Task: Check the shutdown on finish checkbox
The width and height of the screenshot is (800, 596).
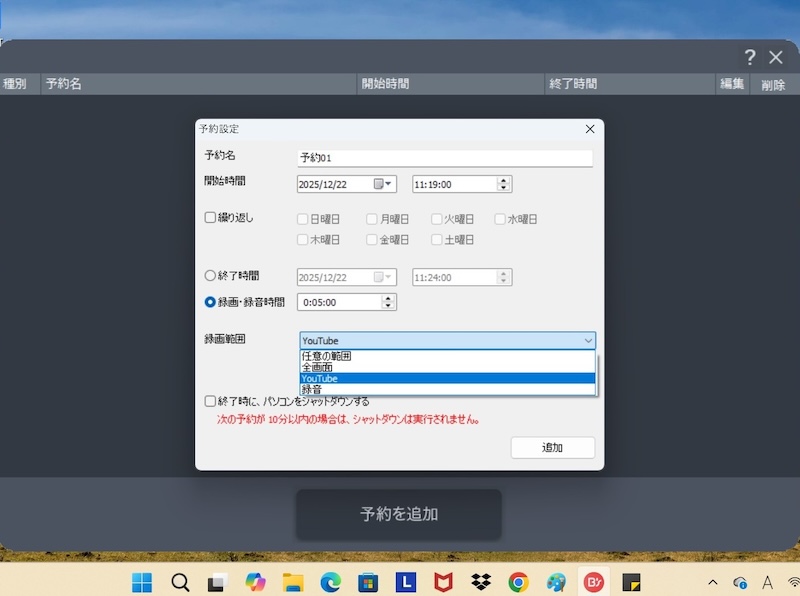Action: click(x=210, y=401)
